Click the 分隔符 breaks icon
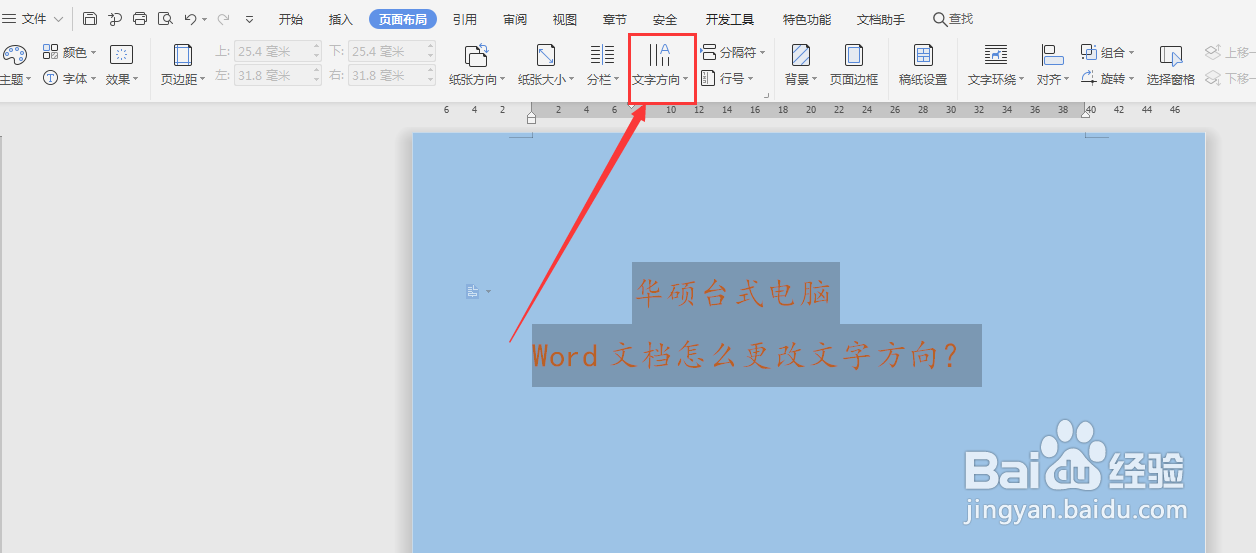This screenshot has height=553, width=1256. click(708, 52)
